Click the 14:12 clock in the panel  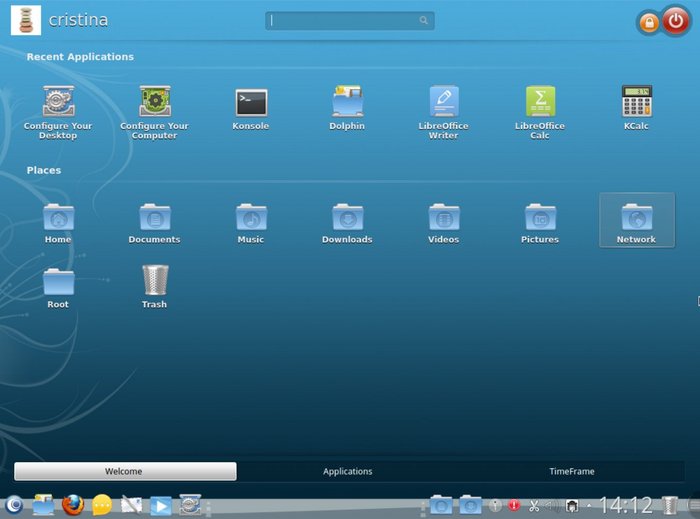click(x=626, y=505)
